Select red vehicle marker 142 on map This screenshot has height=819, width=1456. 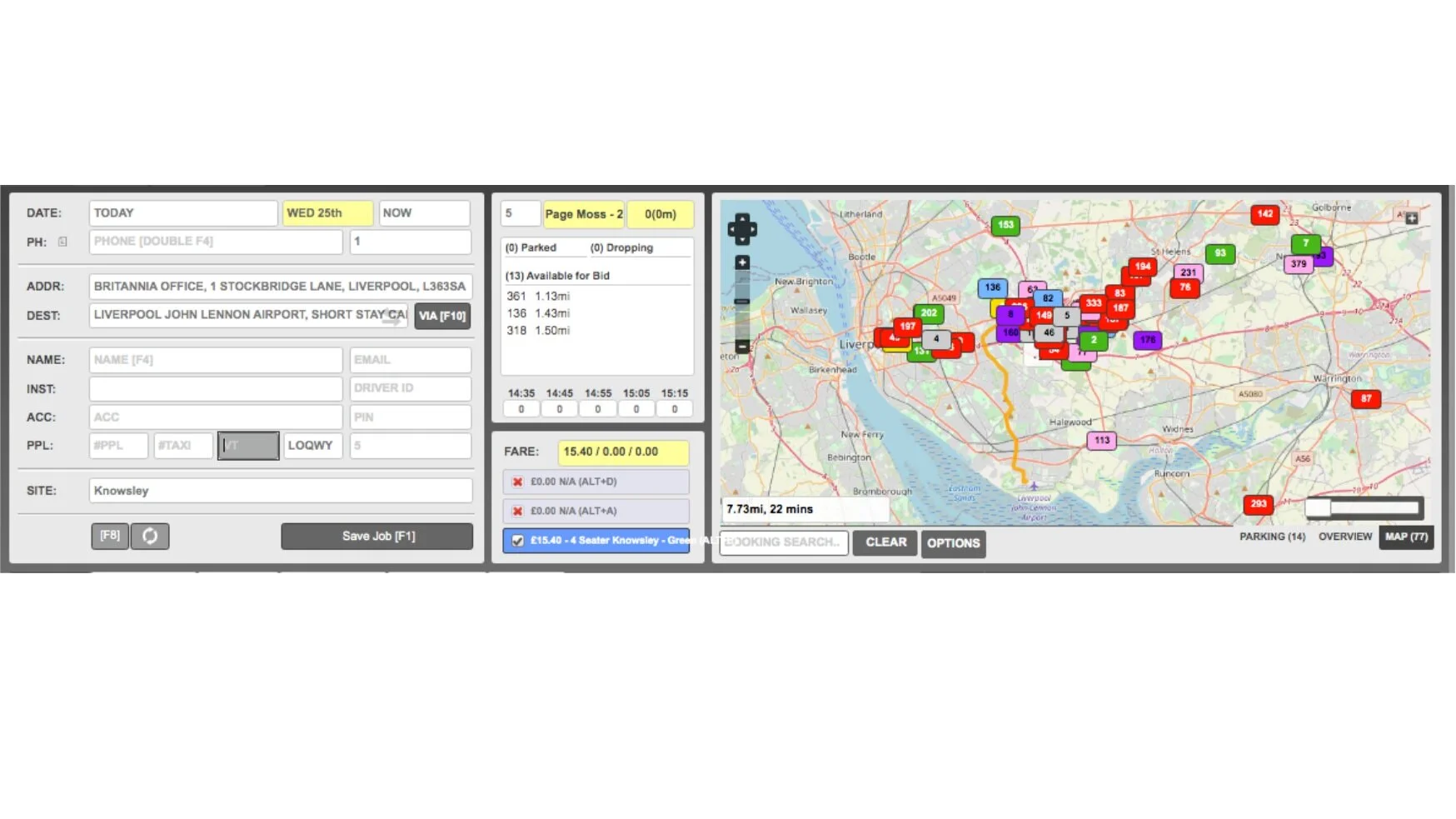point(1265,214)
